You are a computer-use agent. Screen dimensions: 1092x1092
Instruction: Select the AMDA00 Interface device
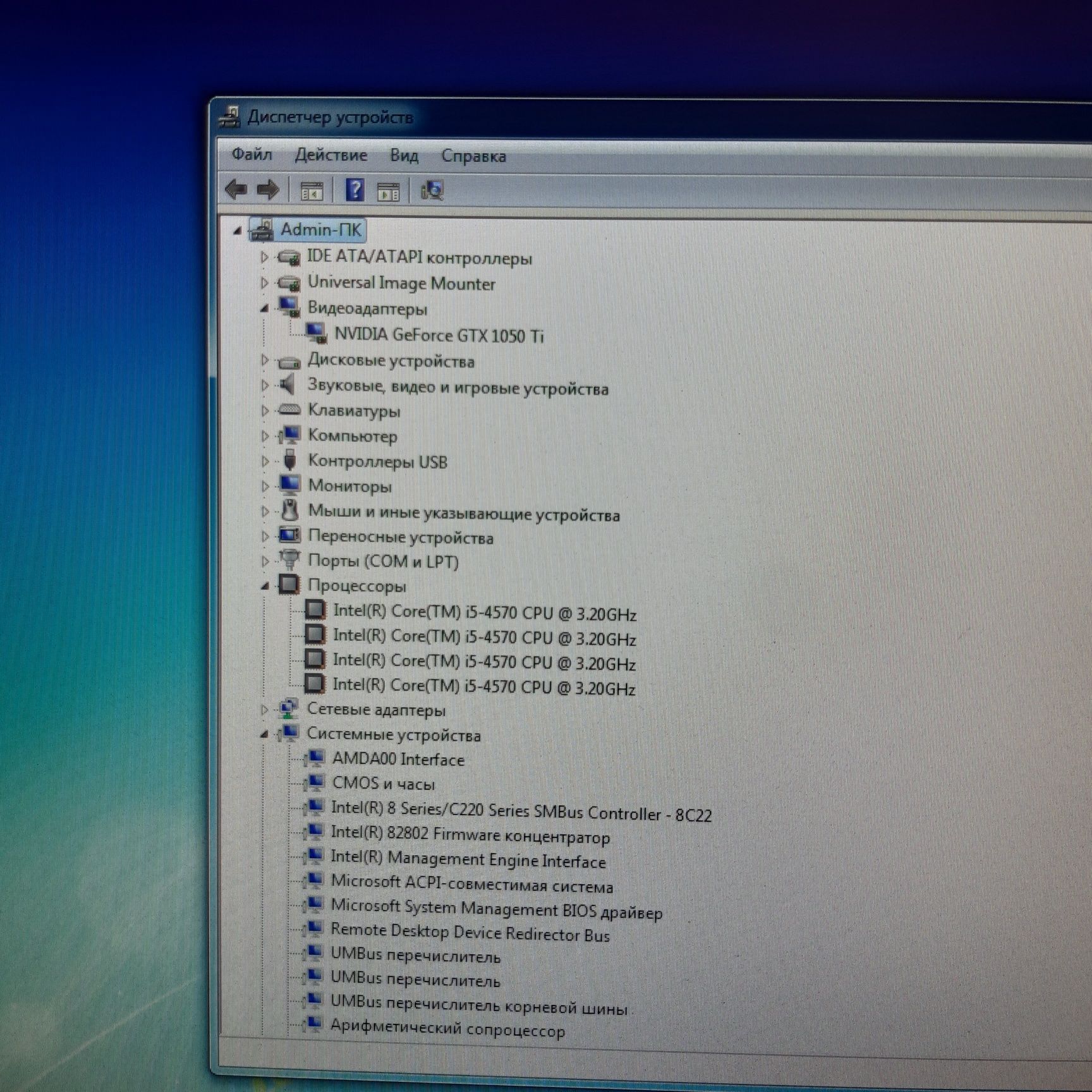[x=398, y=759]
